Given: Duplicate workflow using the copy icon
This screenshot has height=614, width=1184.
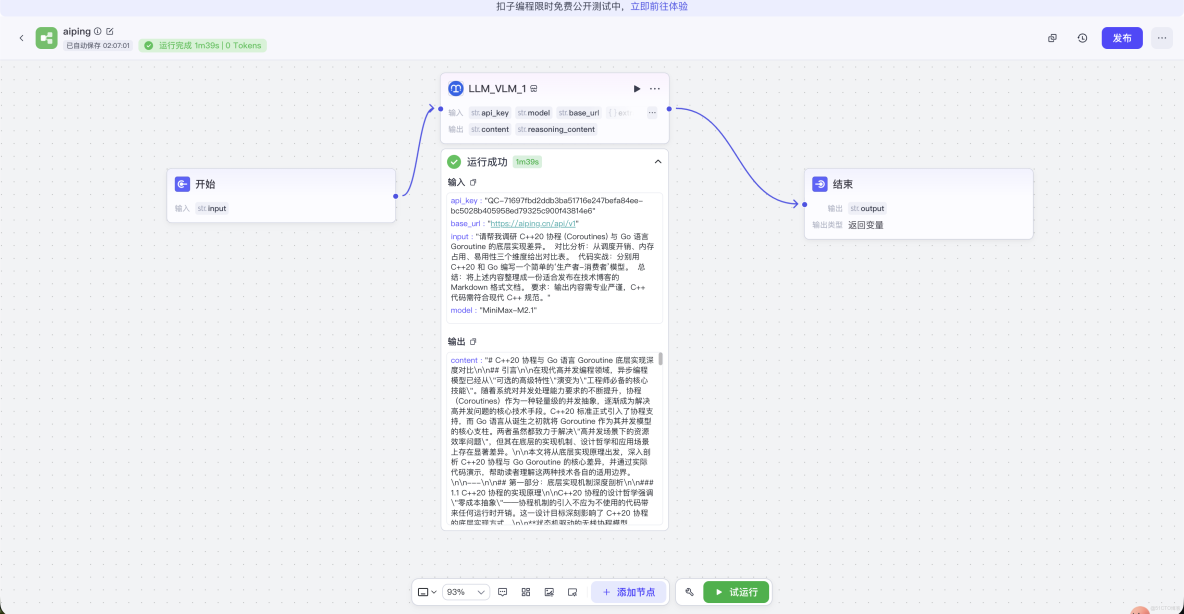Looking at the screenshot, I should point(1052,37).
